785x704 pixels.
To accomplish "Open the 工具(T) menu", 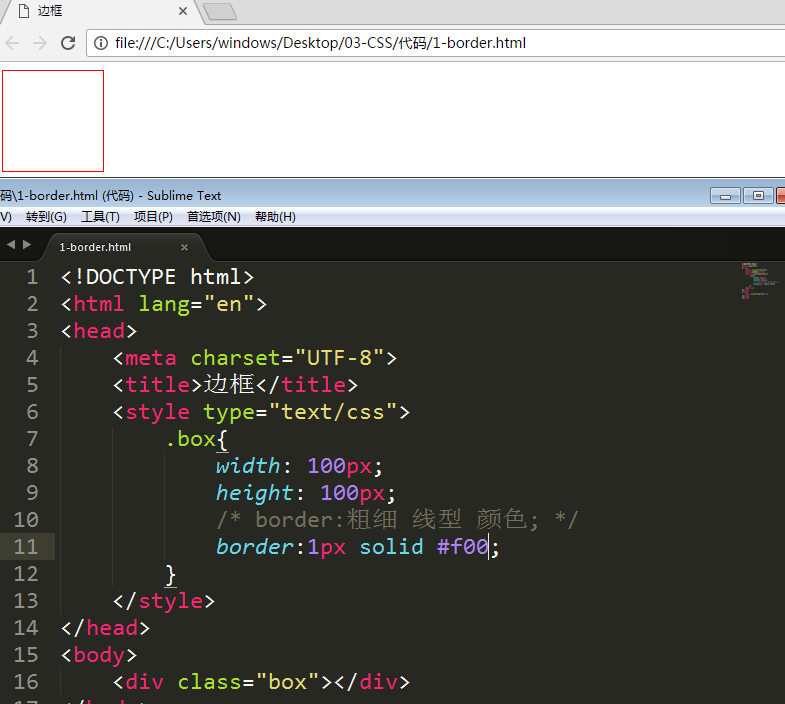I will pos(100,217).
